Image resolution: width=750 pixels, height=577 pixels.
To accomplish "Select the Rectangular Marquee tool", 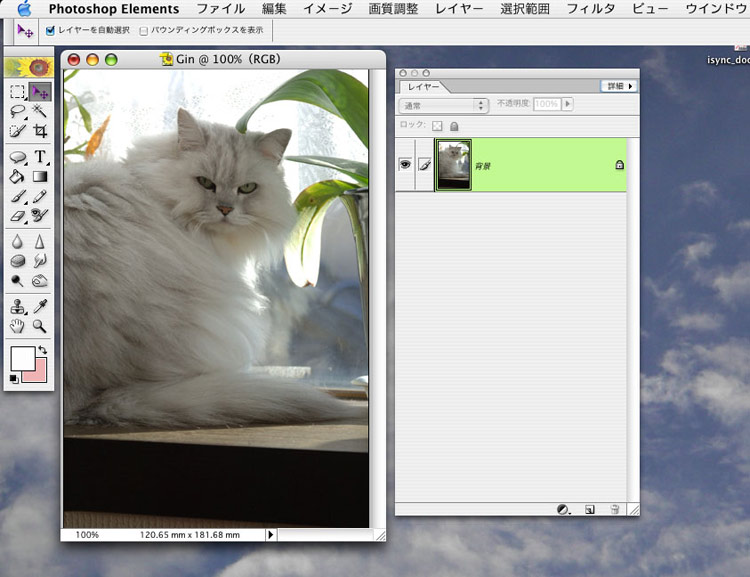I will [x=17, y=92].
